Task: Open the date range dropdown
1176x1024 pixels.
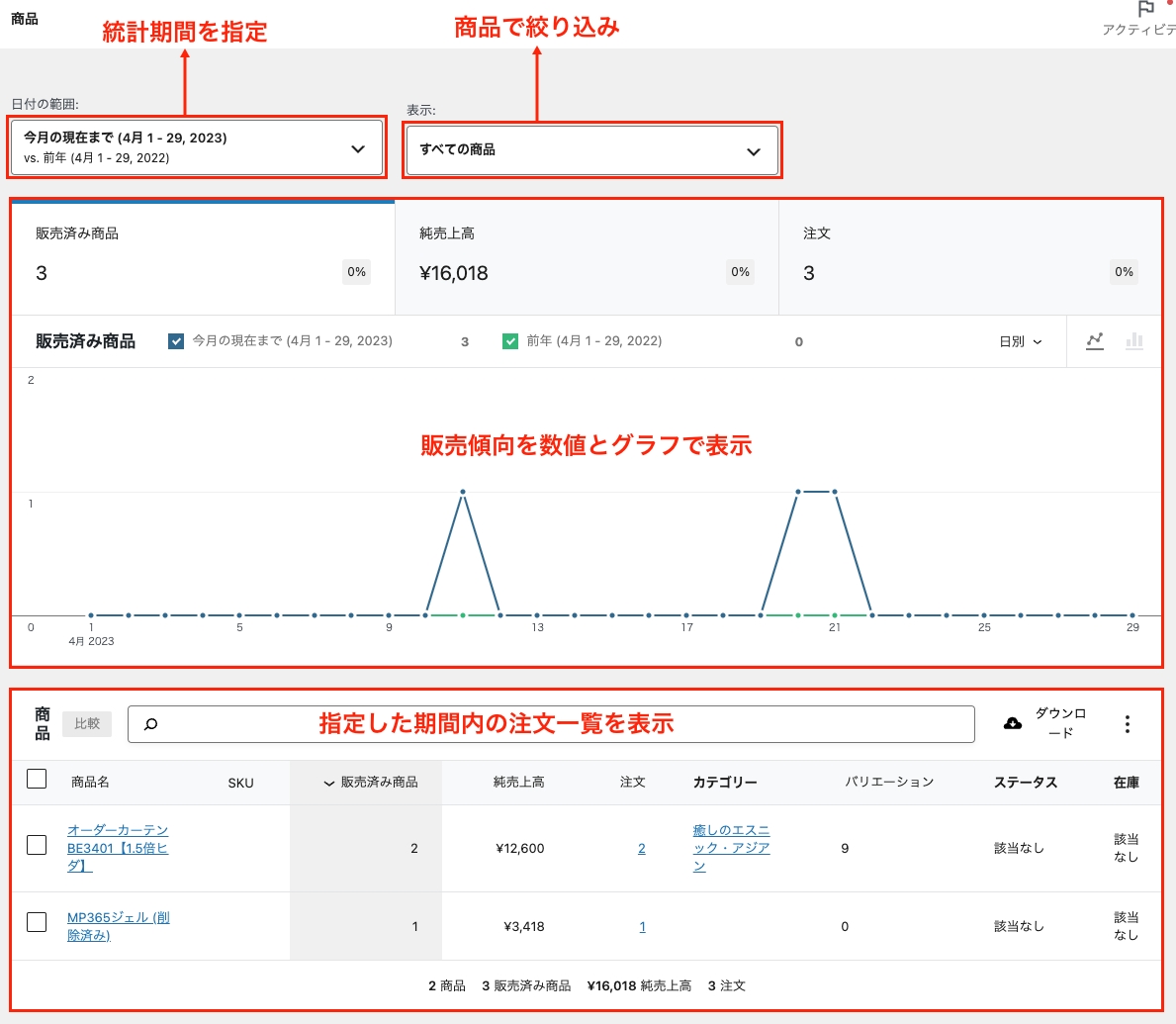Action: pyautogui.click(x=196, y=148)
